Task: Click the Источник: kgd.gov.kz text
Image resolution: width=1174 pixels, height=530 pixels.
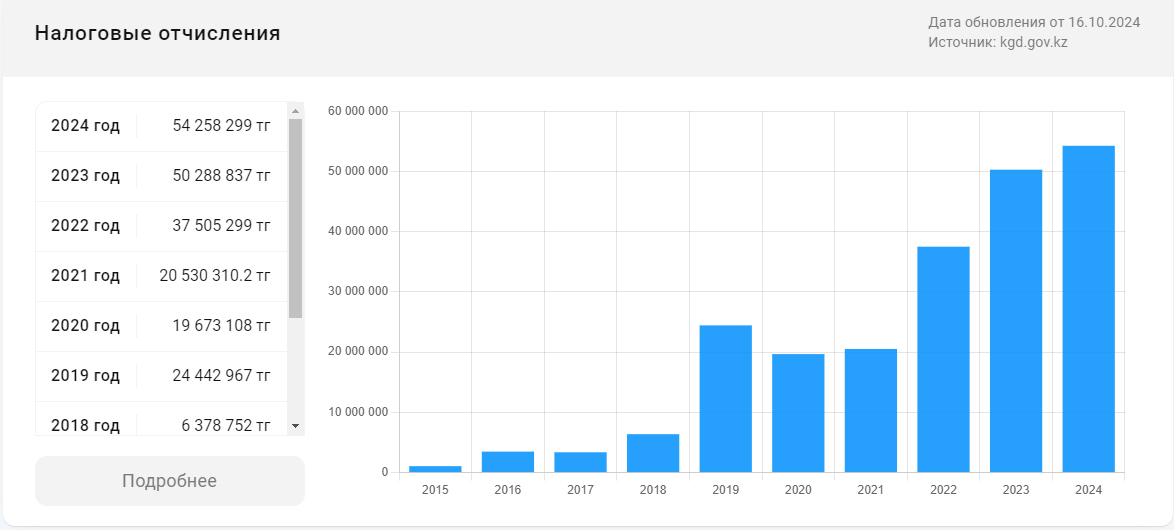Action: [998, 42]
